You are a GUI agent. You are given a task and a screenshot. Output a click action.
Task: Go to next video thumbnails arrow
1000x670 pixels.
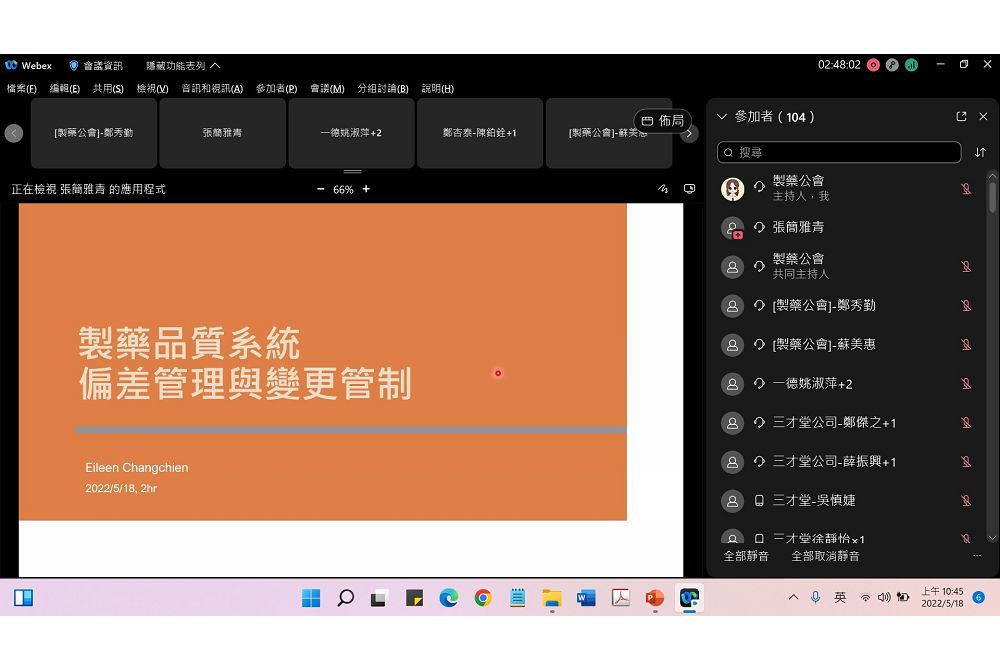[689, 133]
